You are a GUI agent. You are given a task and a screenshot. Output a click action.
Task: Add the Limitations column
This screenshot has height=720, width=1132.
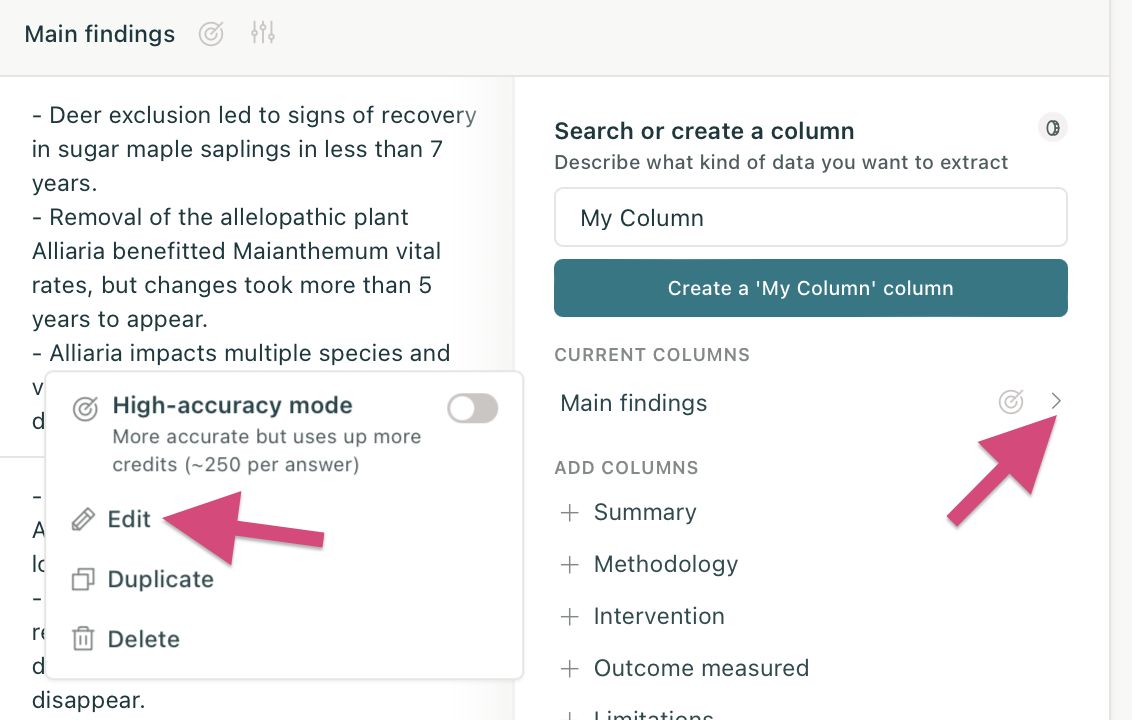655,713
